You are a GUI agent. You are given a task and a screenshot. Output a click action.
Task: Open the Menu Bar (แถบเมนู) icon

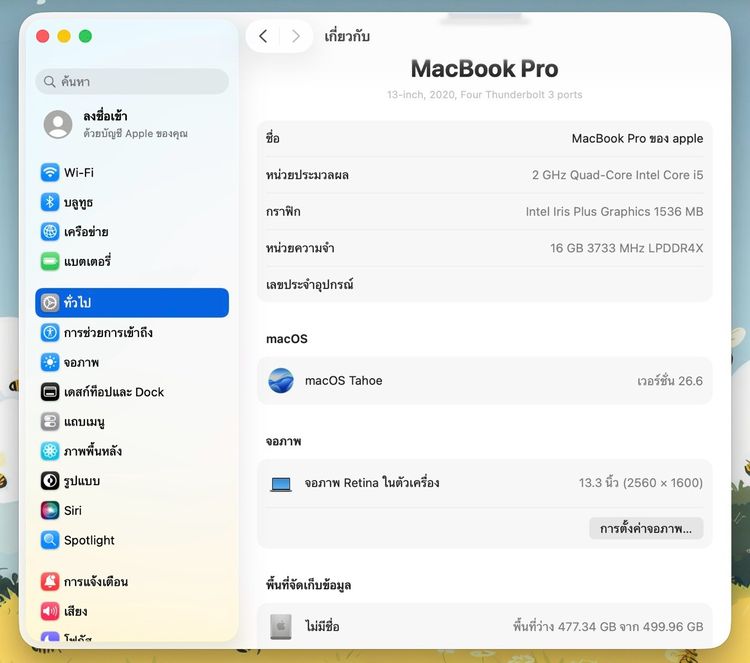coord(50,421)
